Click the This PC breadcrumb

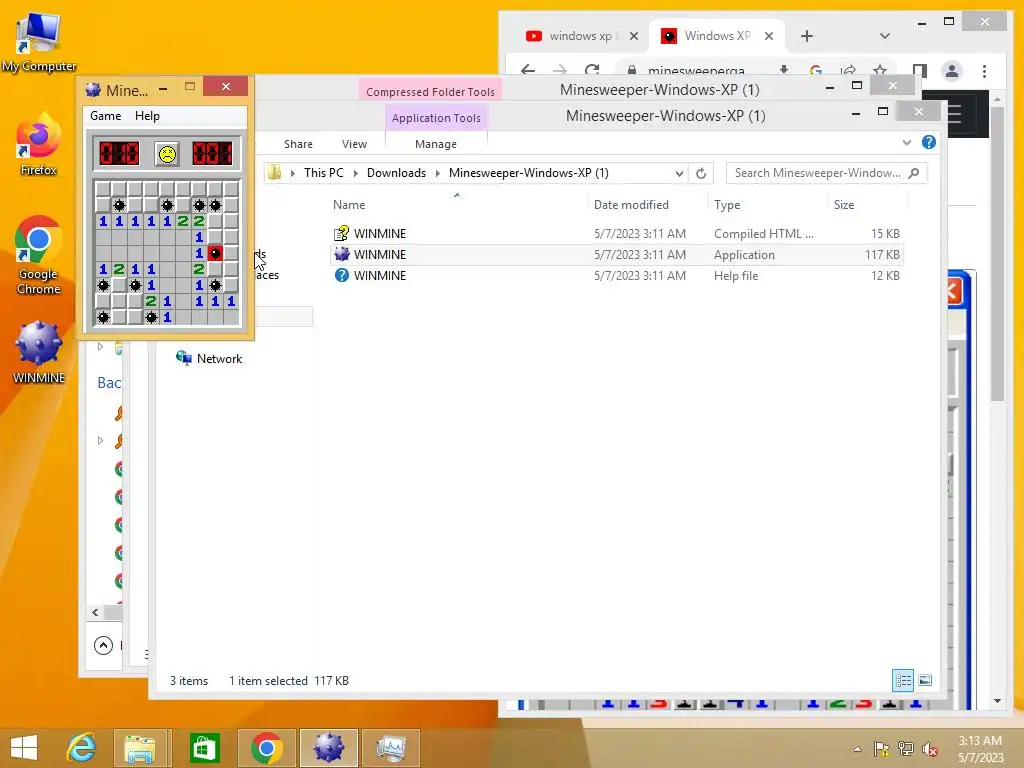coord(323,172)
